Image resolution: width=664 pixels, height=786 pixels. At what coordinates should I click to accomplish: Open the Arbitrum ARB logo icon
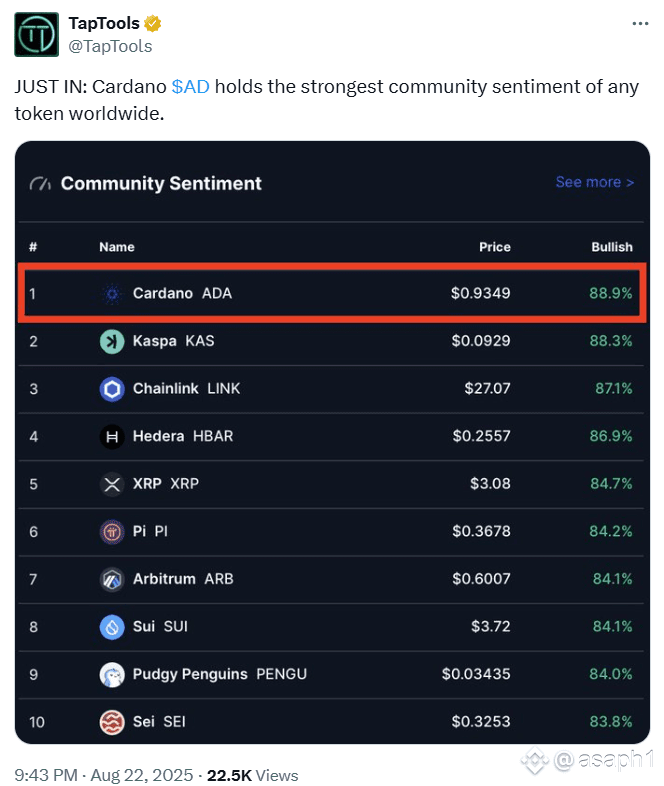coord(112,579)
